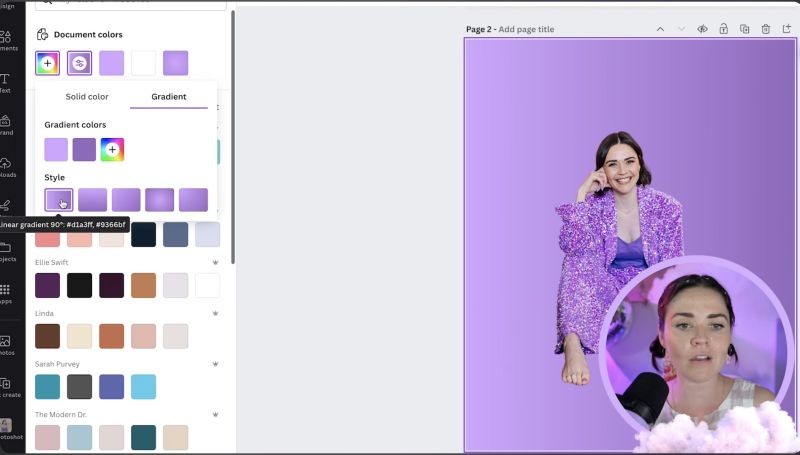Click the Ellie Swift palette name

tap(52, 262)
